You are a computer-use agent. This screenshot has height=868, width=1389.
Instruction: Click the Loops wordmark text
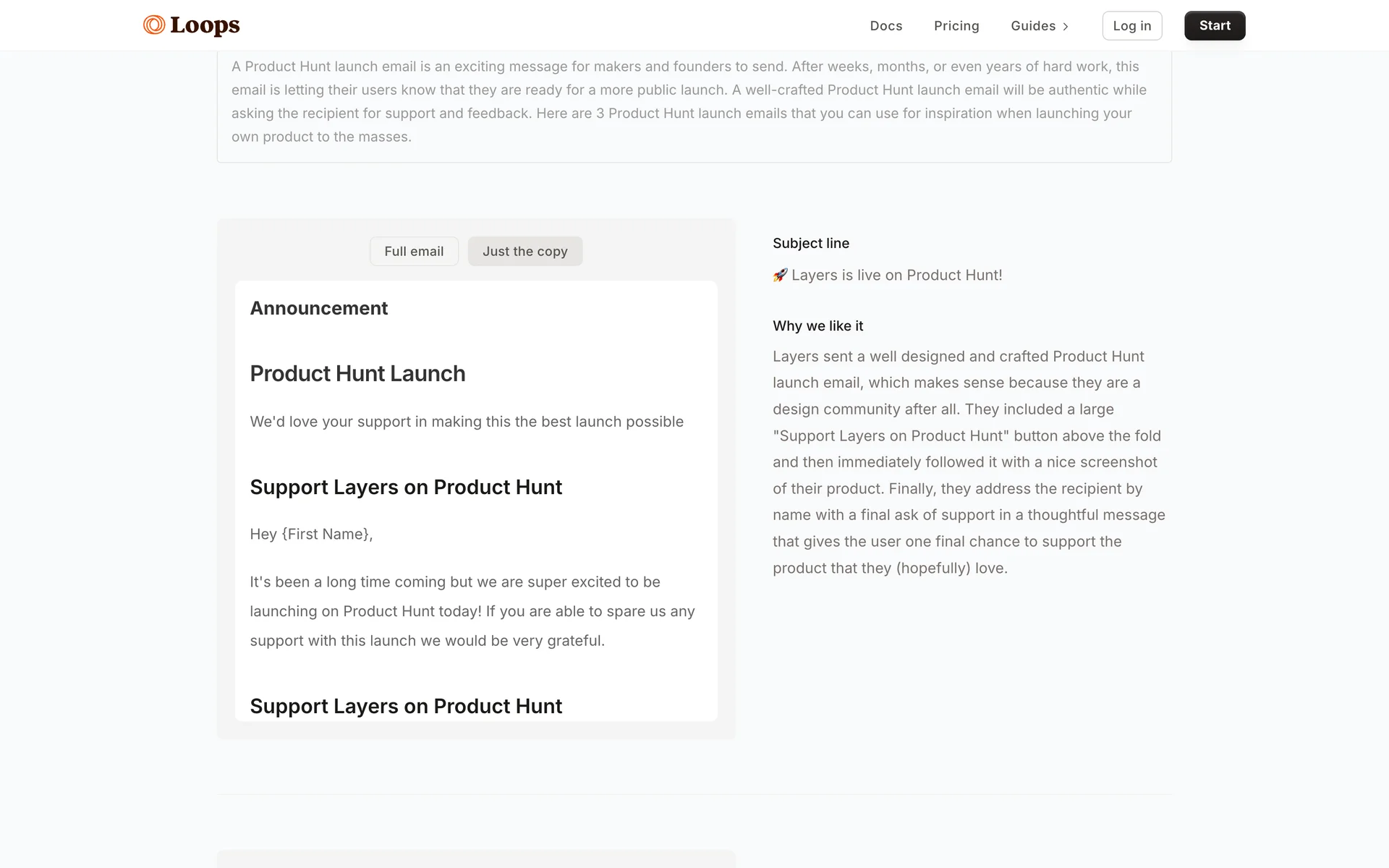(x=205, y=25)
